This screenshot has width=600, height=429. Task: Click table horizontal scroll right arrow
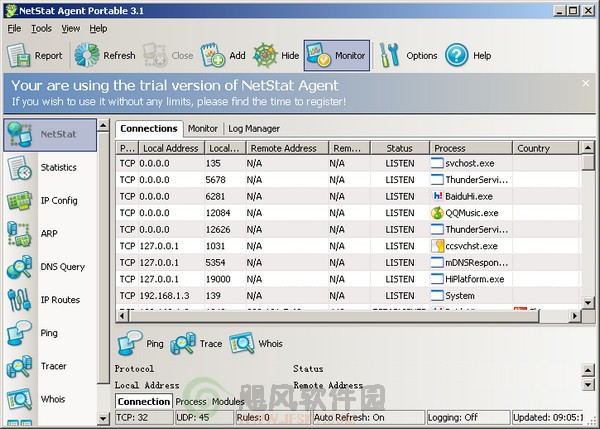(x=574, y=316)
